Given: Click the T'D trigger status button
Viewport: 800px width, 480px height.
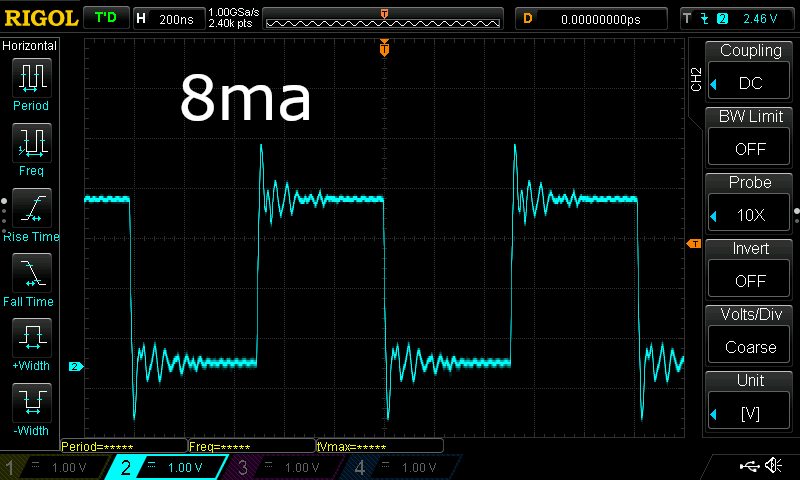Looking at the screenshot, I should (105, 18).
